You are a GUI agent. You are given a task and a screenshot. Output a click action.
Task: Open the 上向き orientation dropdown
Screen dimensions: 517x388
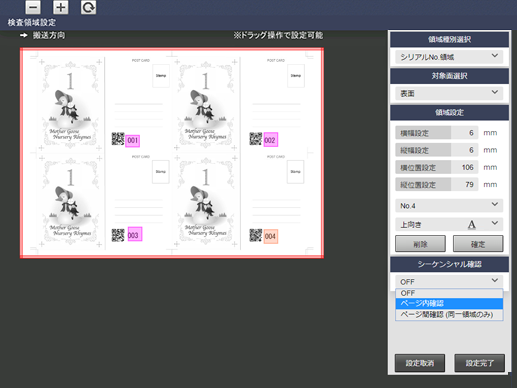[x=449, y=224]
